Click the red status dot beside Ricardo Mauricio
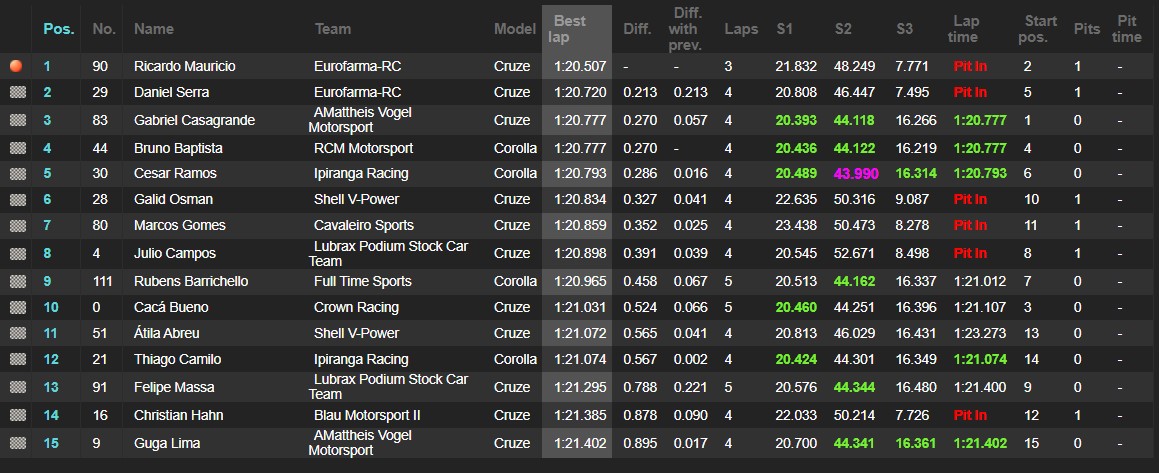This screenshot has height=473, width=1159. [15, 66]
